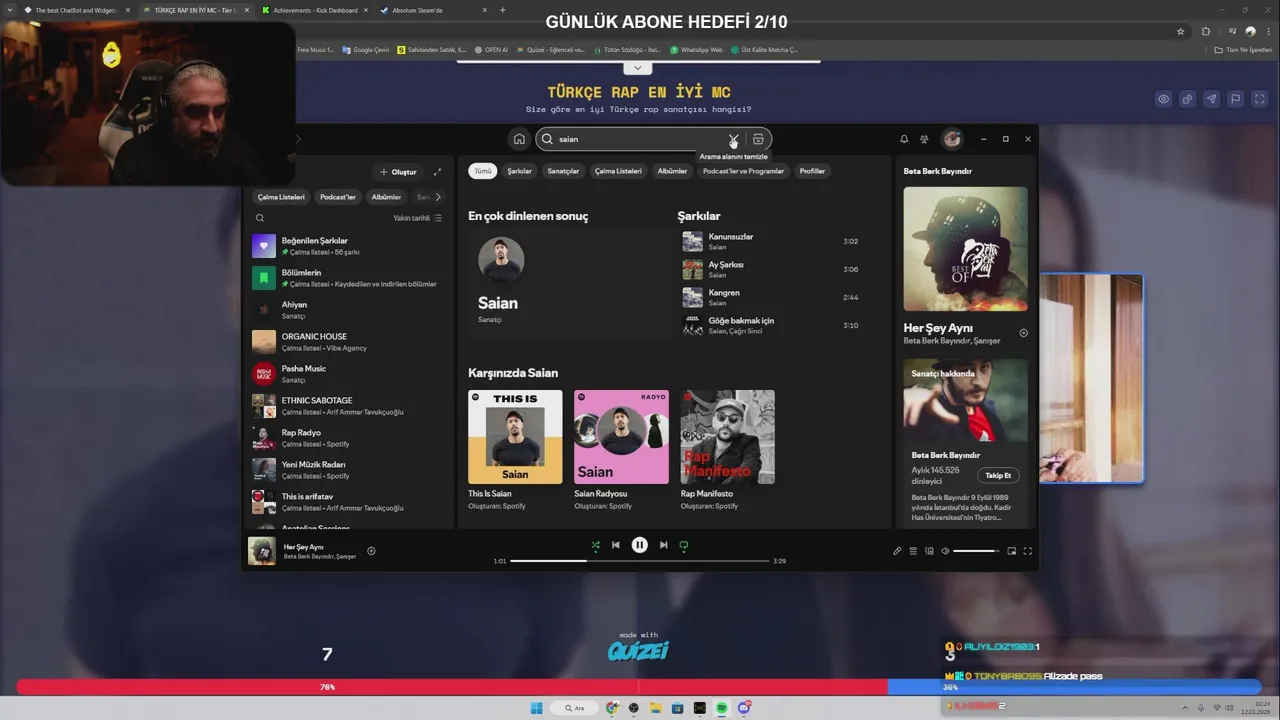
Task: Open Google Çeviri bookmark
Action: click(366, 49)
